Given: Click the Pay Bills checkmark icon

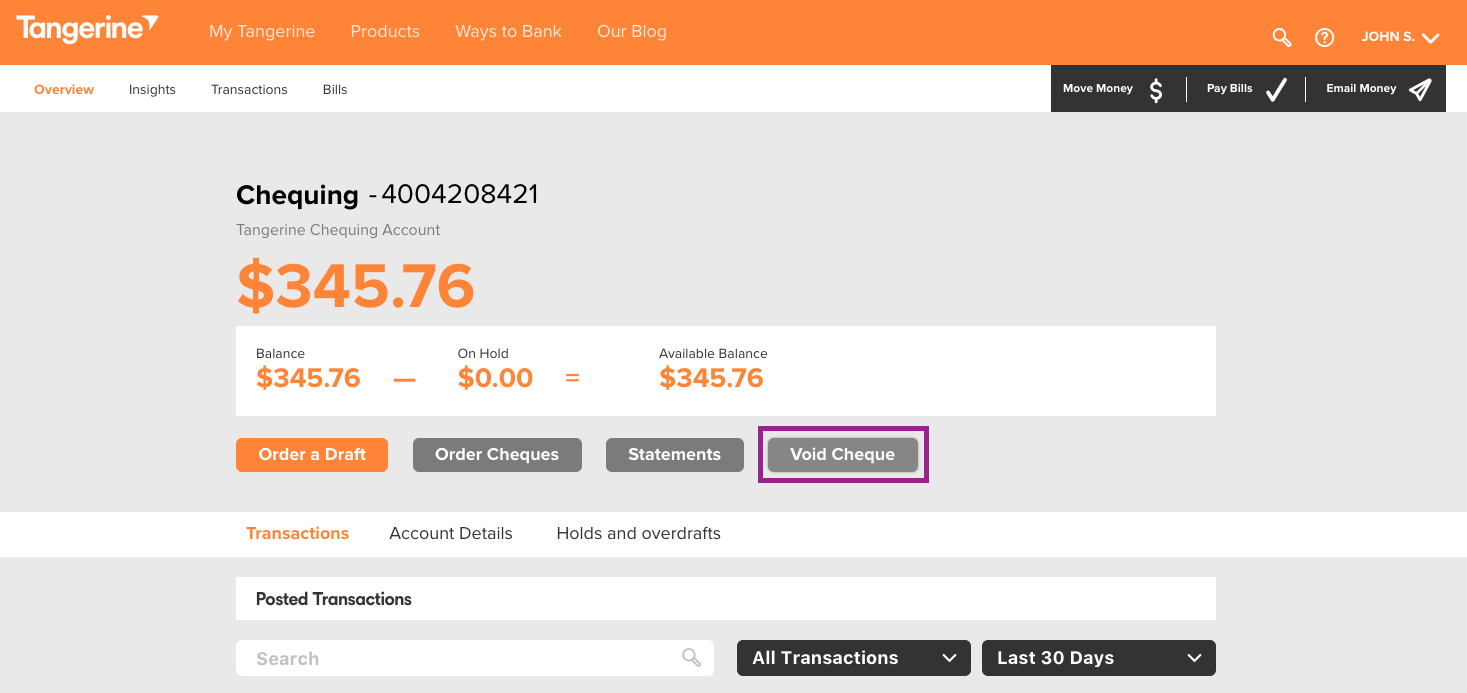Looking at the screenshot, I should tap(1276, 90).
